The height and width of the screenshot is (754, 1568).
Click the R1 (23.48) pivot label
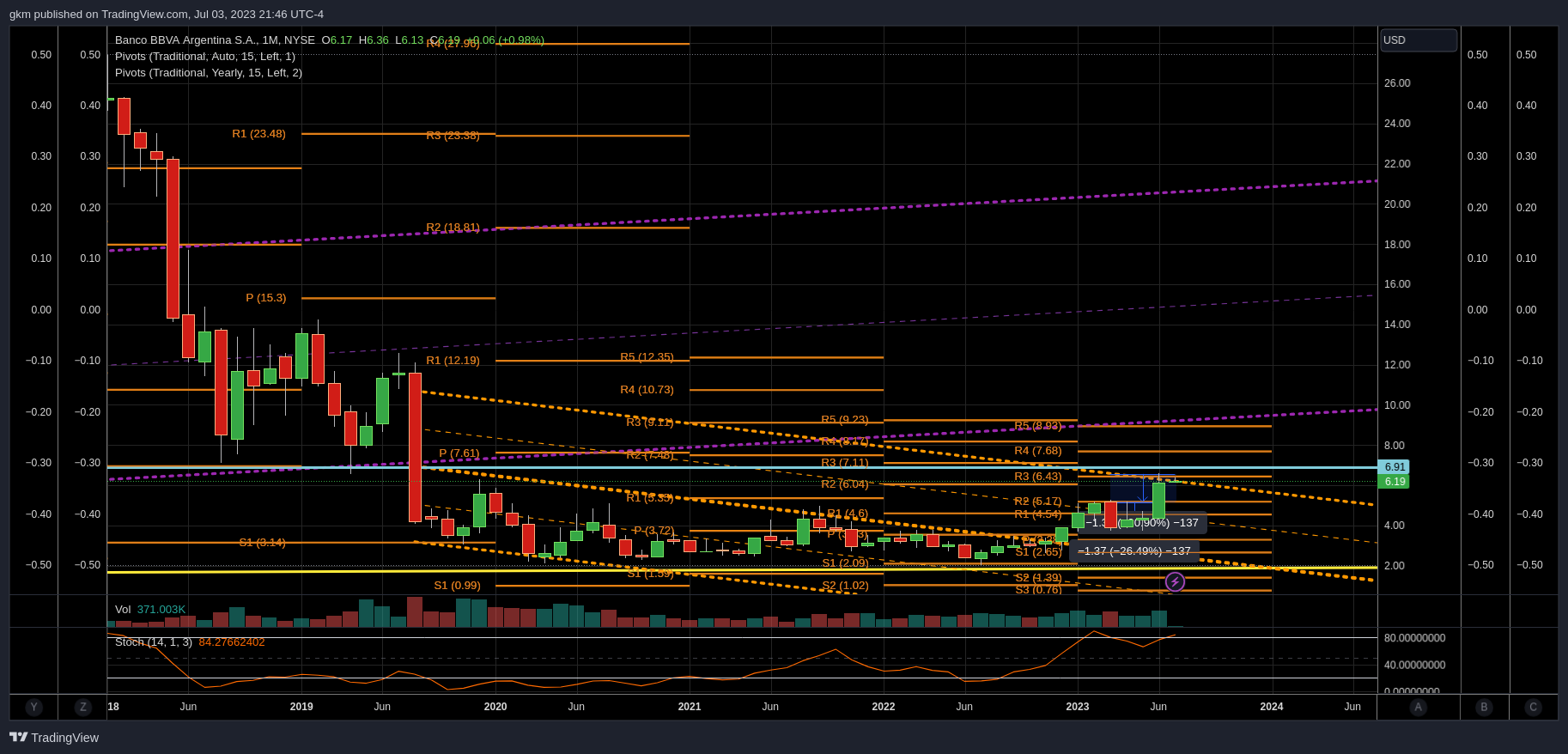tap(258, 134)
